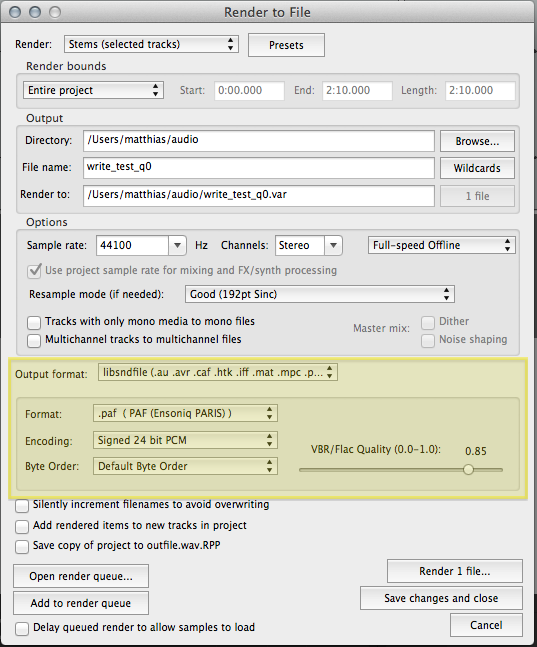This screenshot has height=647, width=537.
Task: Click the VBR quality value 0.85
Action: click(475, 451)
